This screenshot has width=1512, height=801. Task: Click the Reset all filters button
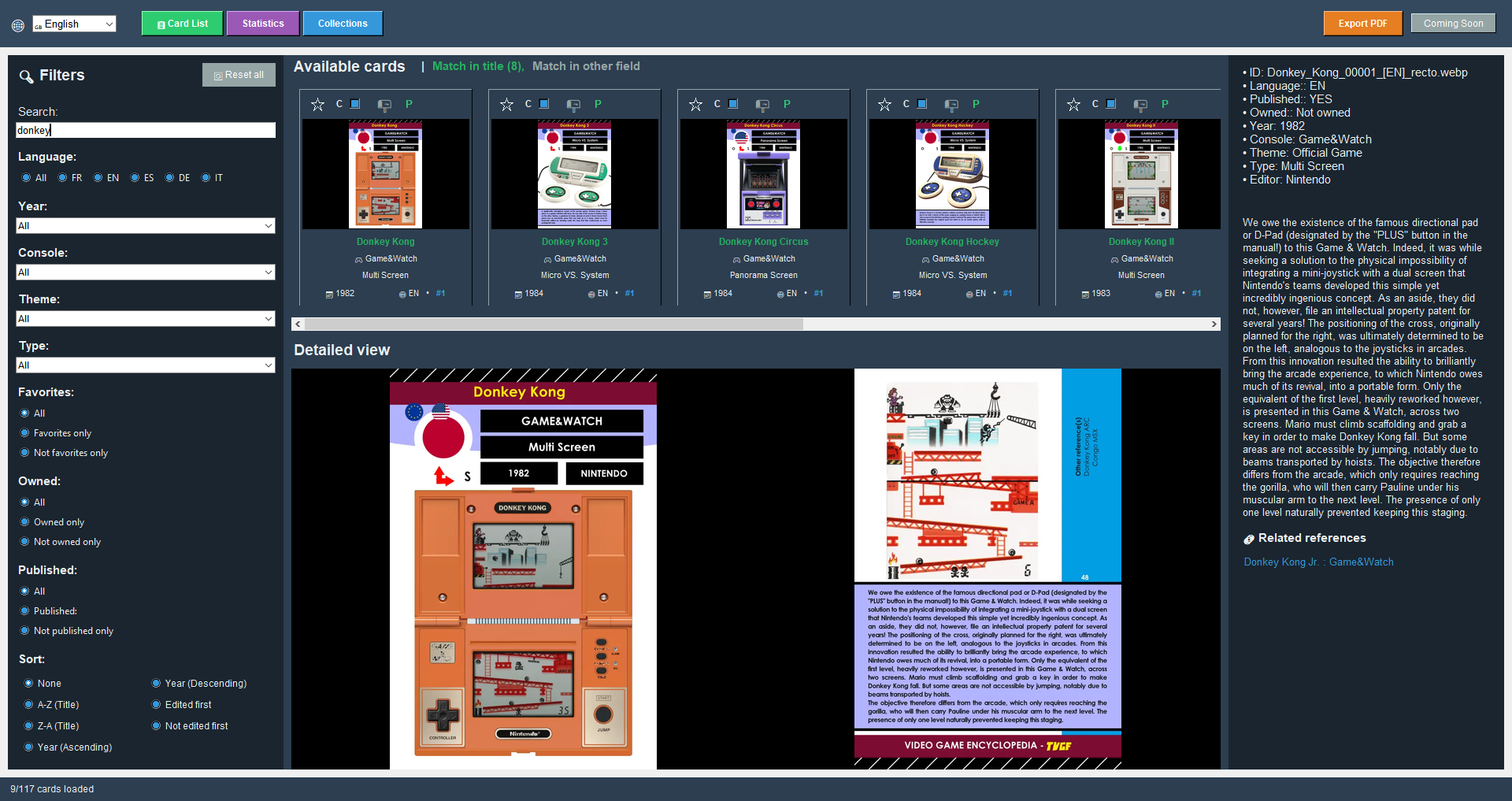[x=239, y=75]
